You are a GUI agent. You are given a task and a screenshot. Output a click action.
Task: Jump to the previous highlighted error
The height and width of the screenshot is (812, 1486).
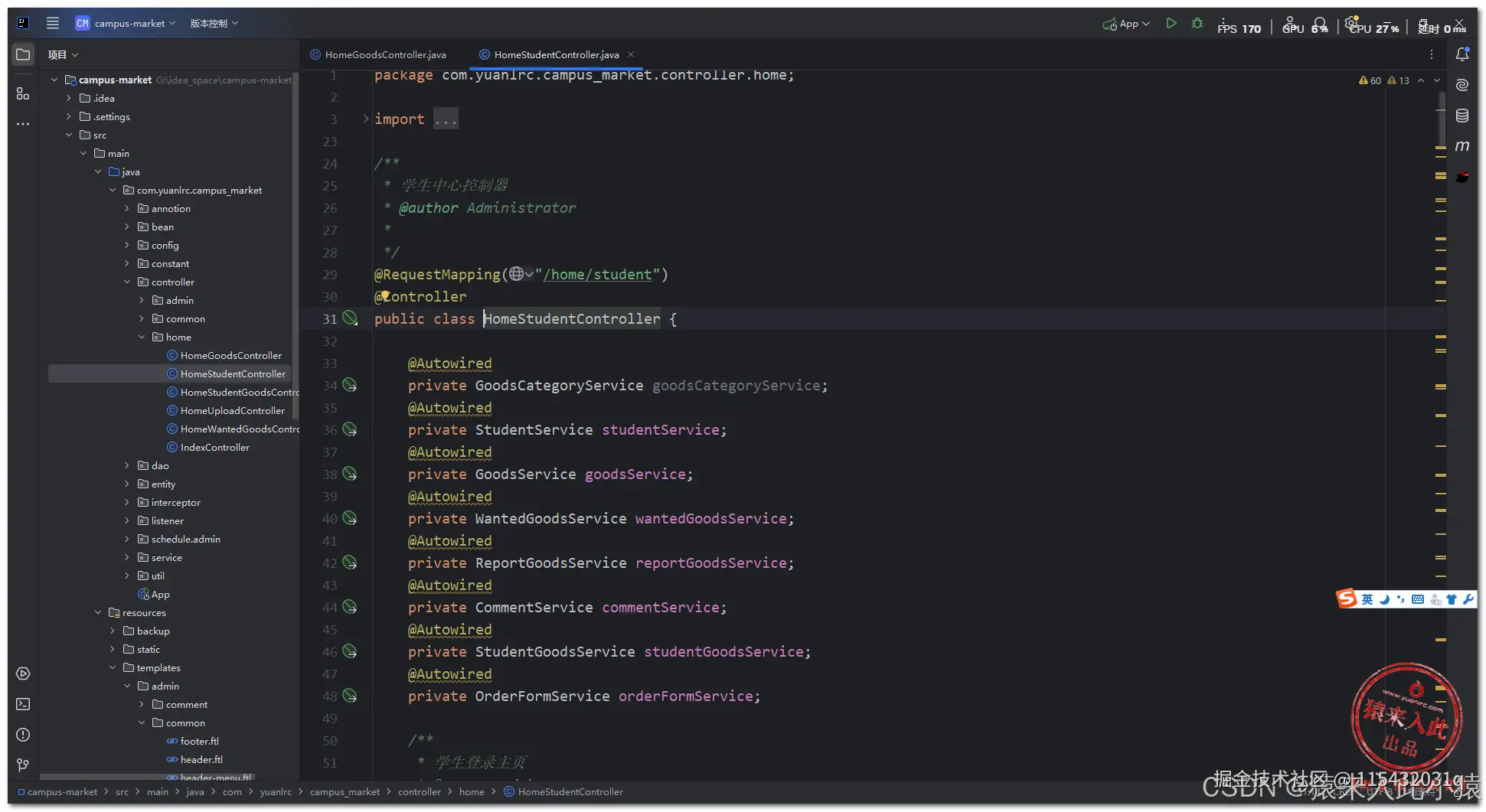click(x=1421, y=80)
